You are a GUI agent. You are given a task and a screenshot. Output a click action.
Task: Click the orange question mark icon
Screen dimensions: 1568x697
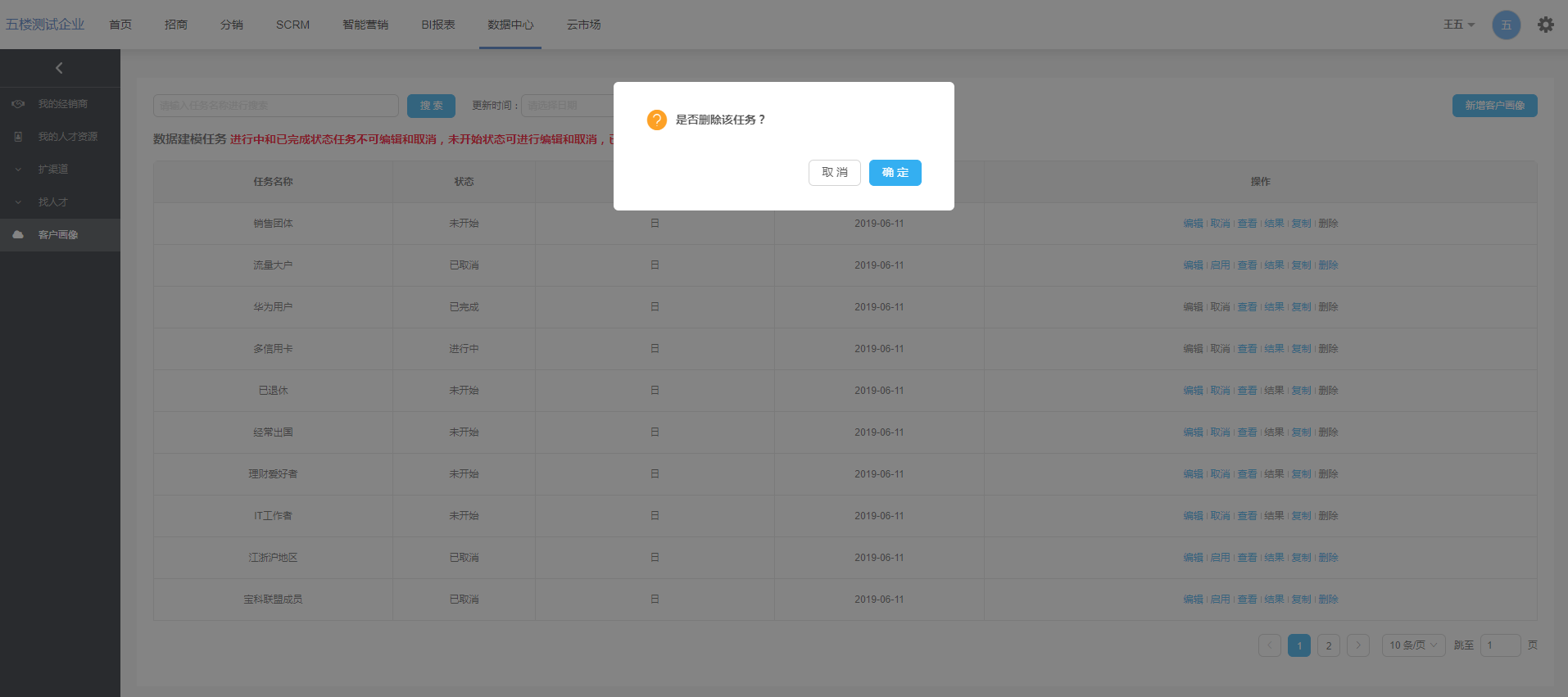click(x=656, y=120)
